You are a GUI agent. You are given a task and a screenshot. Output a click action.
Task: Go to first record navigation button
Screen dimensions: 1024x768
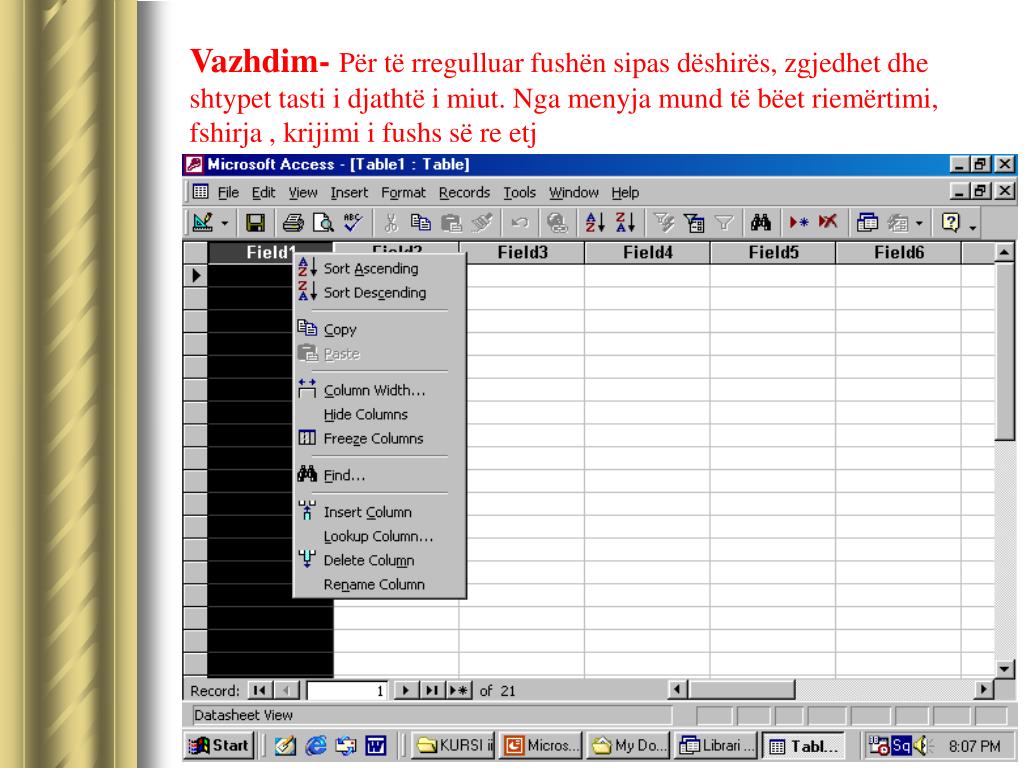(x=259, y=690)
